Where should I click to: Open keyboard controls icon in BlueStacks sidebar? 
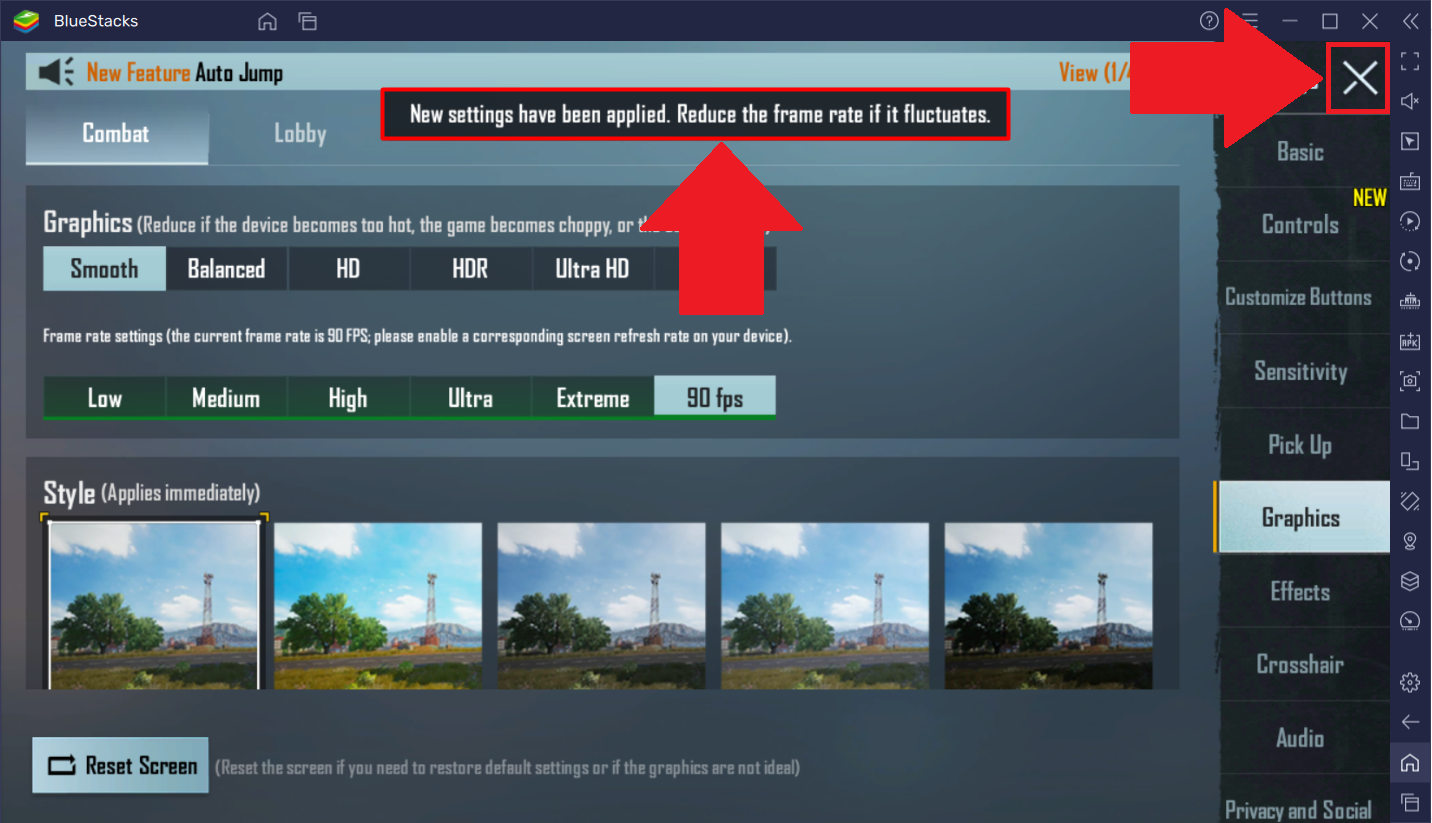(x=1410, y=182)
